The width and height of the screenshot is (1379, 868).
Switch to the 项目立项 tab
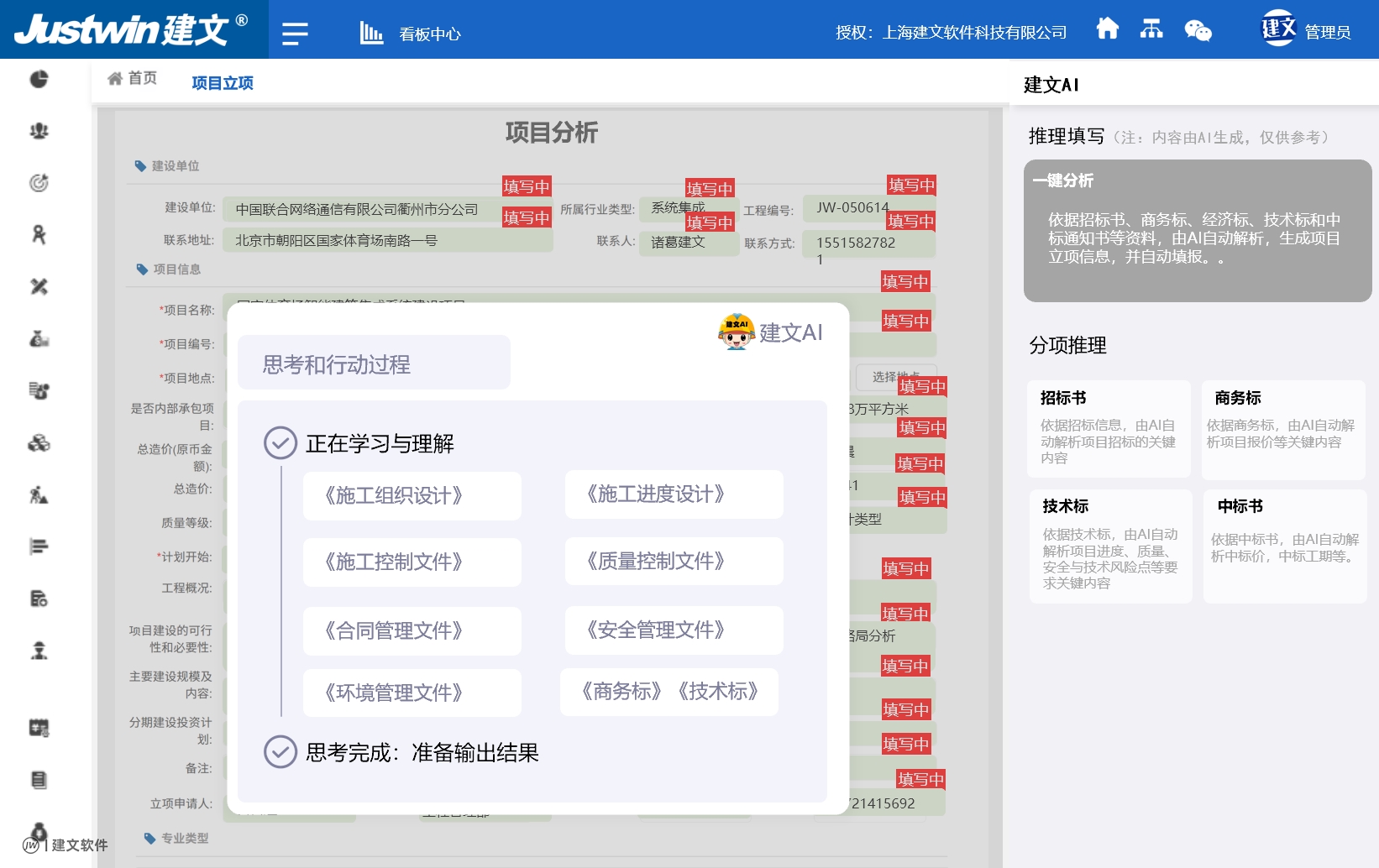pyautogui.click(x=222, y=81)
